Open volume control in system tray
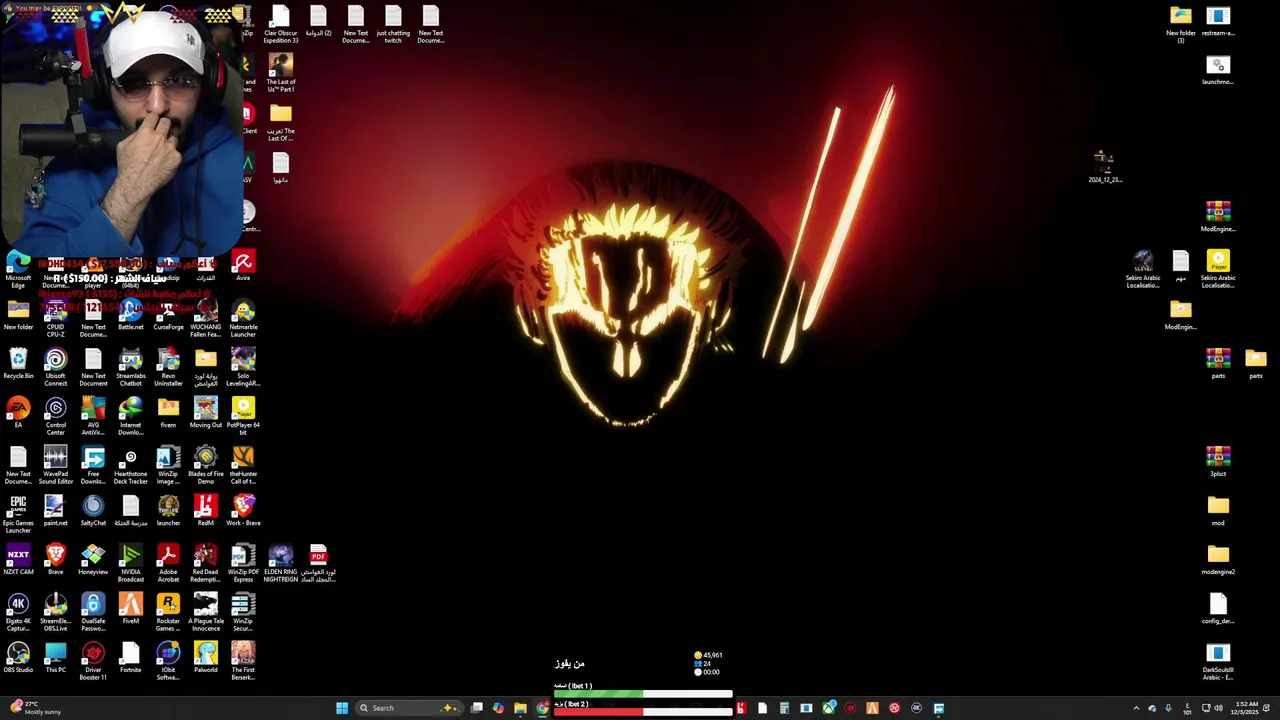Image resolution: width=1280 pixels, height=720 pixels. click(1218, 708)
